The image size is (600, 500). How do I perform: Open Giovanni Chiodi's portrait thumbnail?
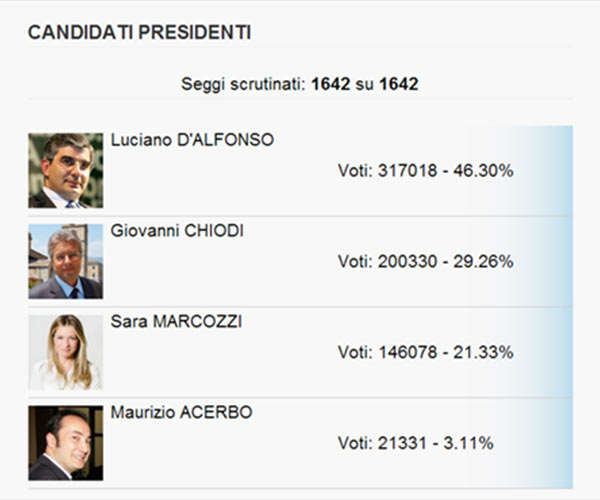[x=65, y=261]
